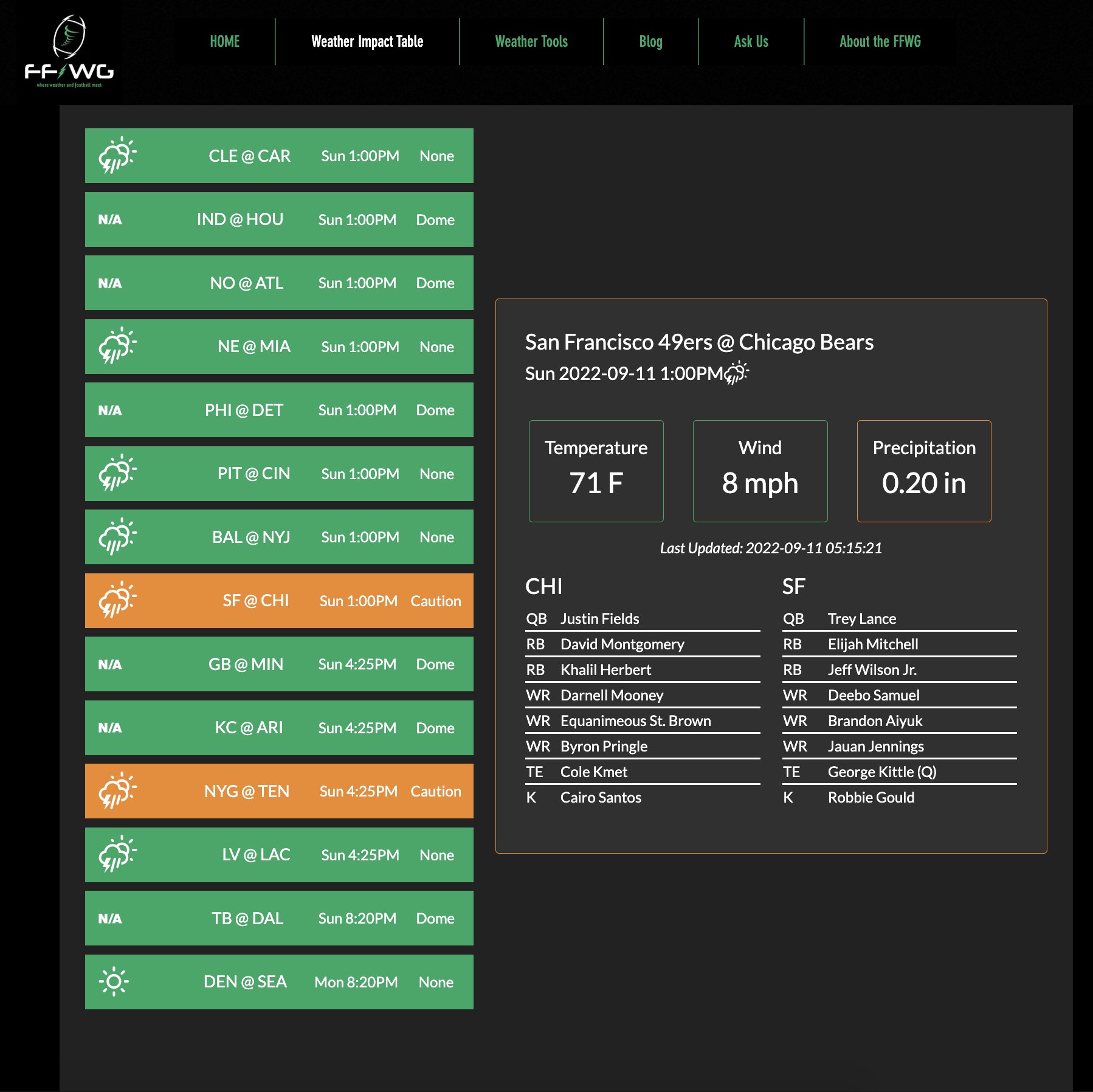Click the storm icon on the LV @ LAC row
This screenshot has height=1092, width=1093.
(119, 855)
